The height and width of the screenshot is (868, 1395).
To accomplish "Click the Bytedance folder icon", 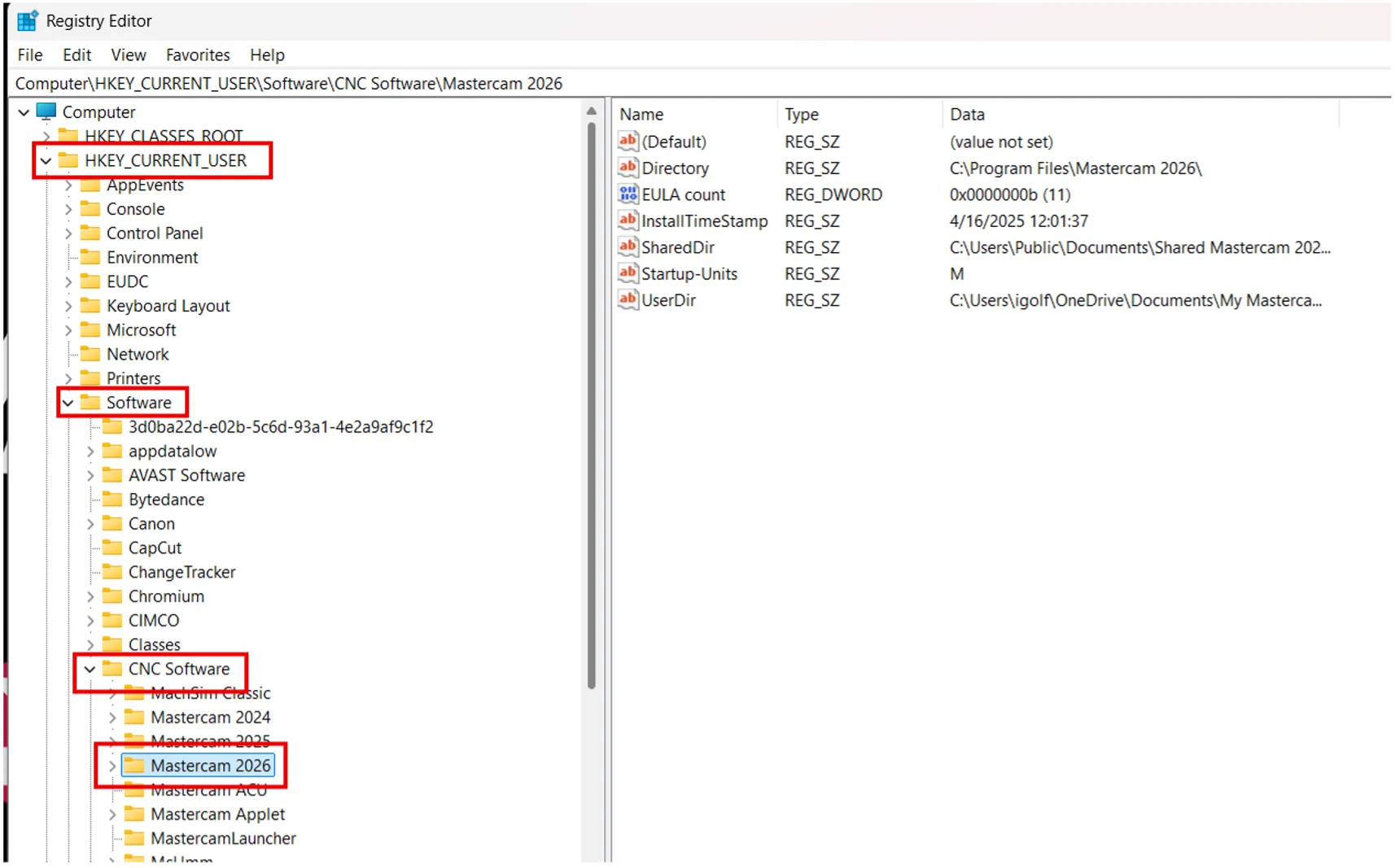I will 112,499.
